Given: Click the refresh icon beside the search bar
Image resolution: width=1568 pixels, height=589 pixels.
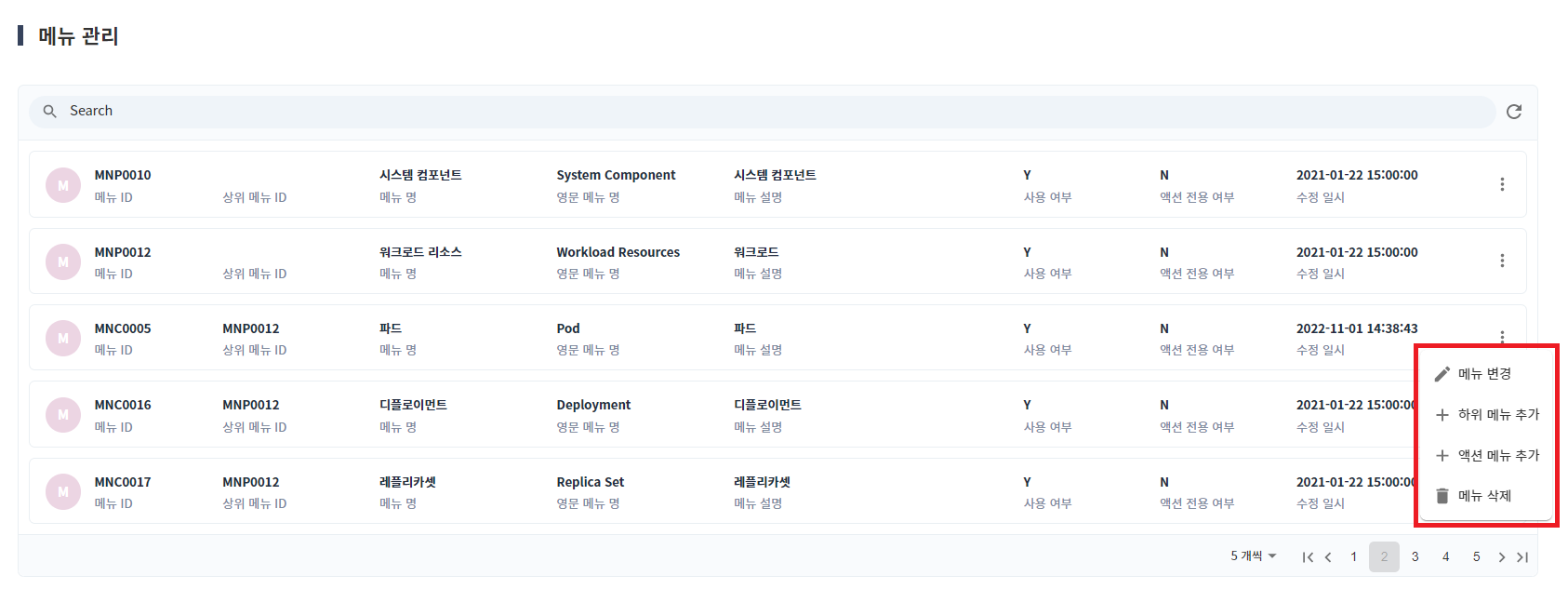Looking at the screenshot, I should tap(1514, 112).
